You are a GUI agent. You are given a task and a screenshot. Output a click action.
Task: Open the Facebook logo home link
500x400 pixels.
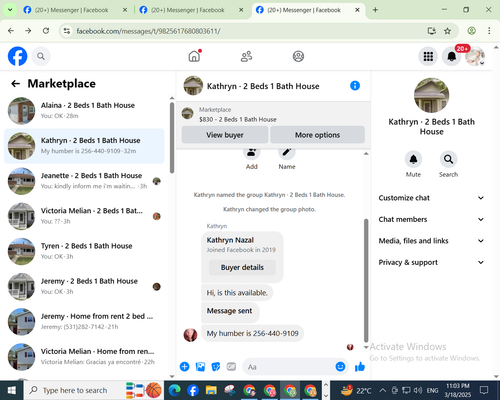[17, 56]
